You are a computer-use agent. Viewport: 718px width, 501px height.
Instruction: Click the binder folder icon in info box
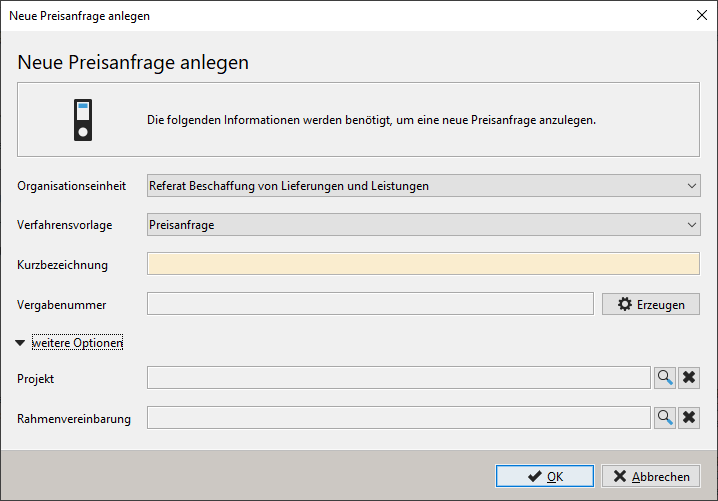pyautogui.click(x=83, y=120)
